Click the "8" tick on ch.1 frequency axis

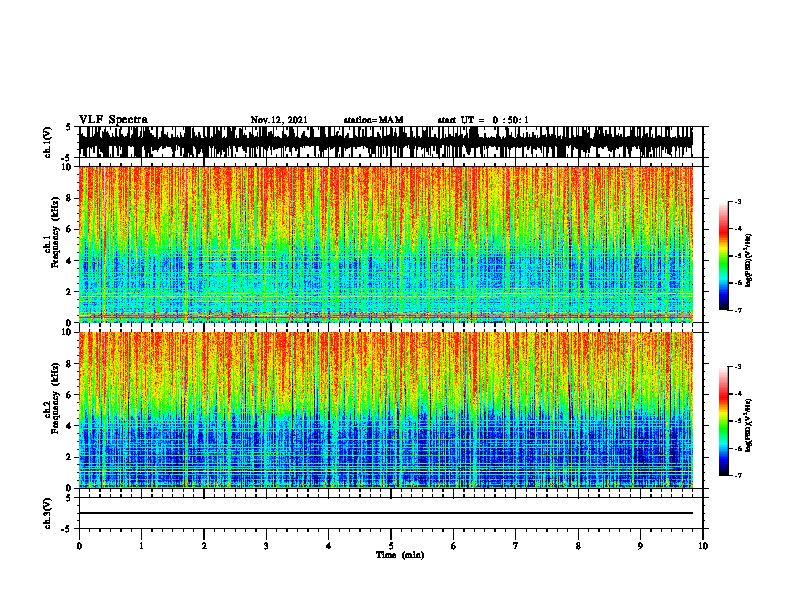[70, 198]
